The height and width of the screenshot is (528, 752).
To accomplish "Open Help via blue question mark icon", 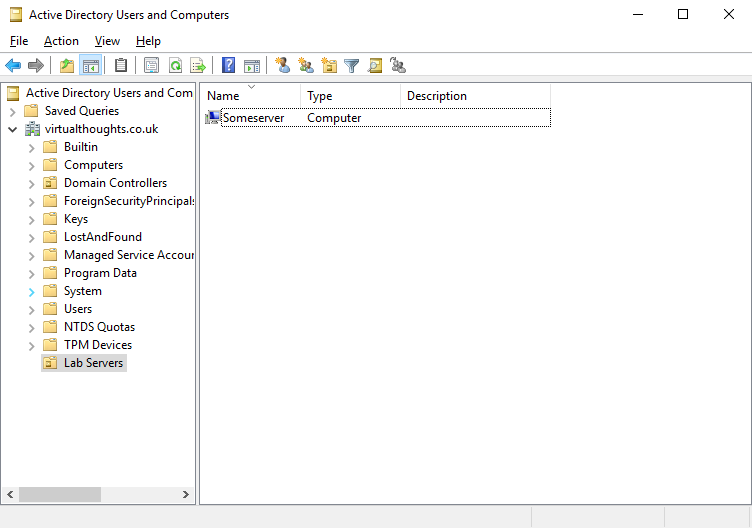I will 229,66.
